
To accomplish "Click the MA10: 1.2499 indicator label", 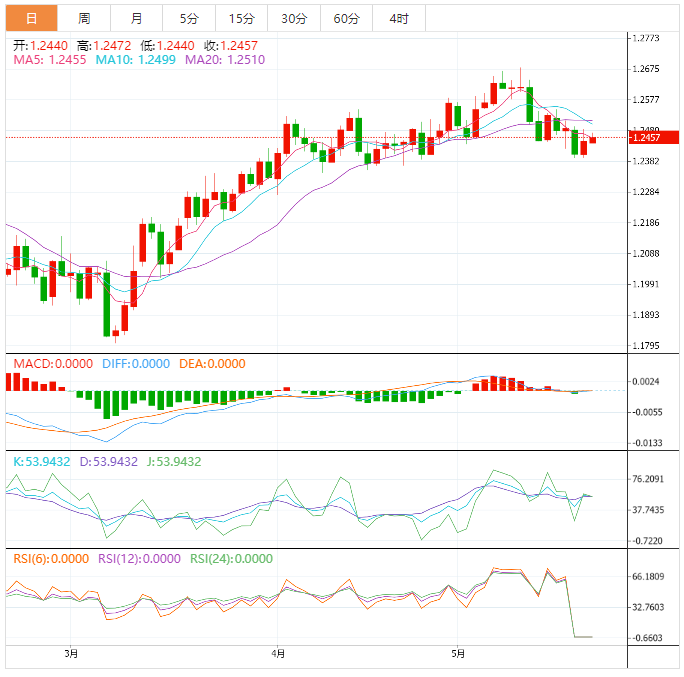I will tap(136, 60).
